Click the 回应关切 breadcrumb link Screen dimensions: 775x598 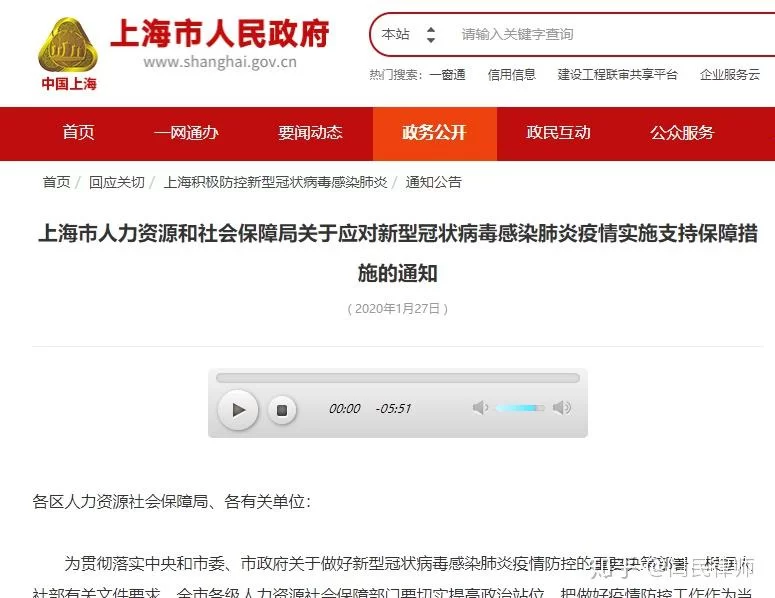click(116, 182)
